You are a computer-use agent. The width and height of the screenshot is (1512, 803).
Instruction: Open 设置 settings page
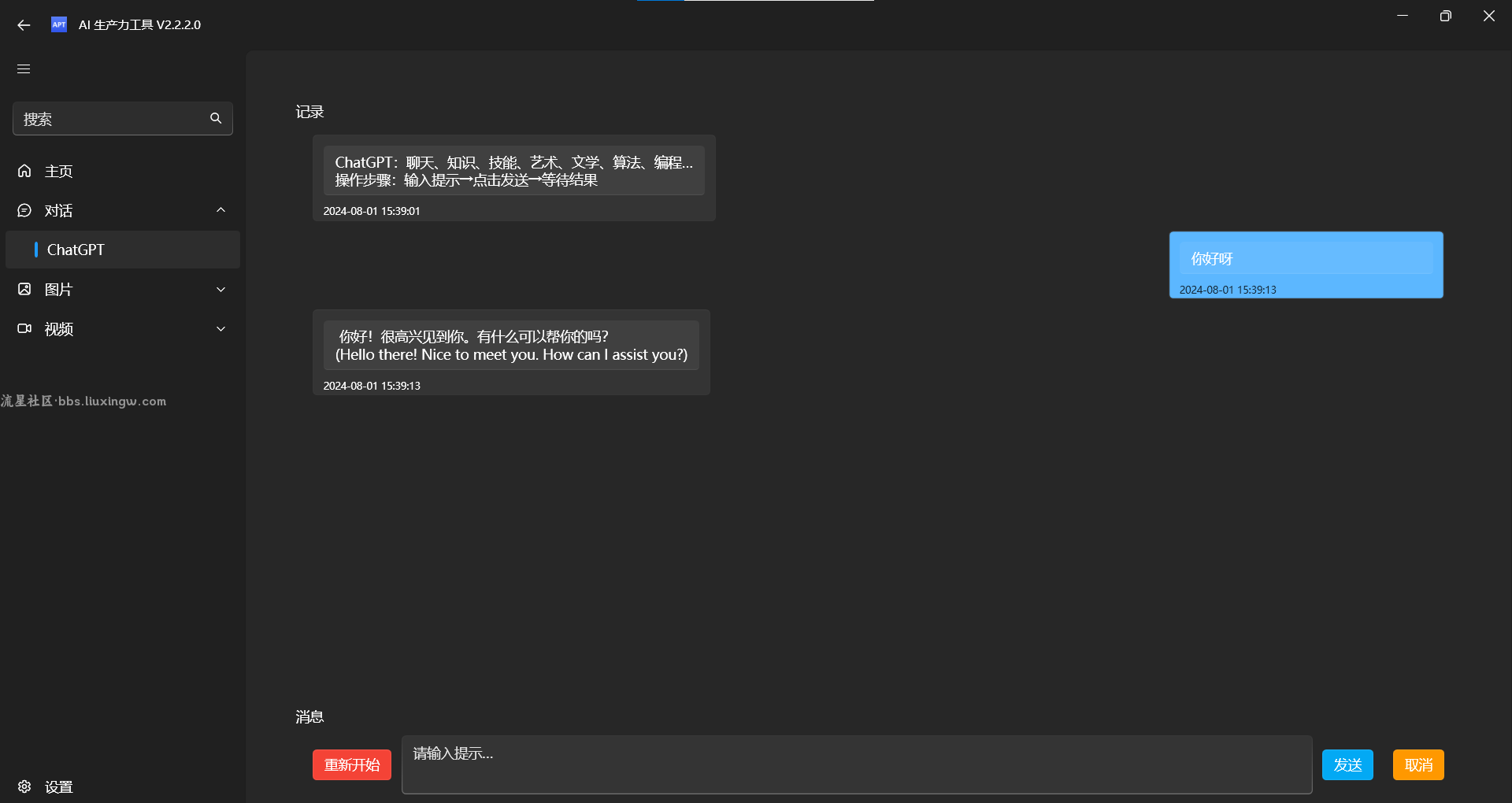point(123,786)
